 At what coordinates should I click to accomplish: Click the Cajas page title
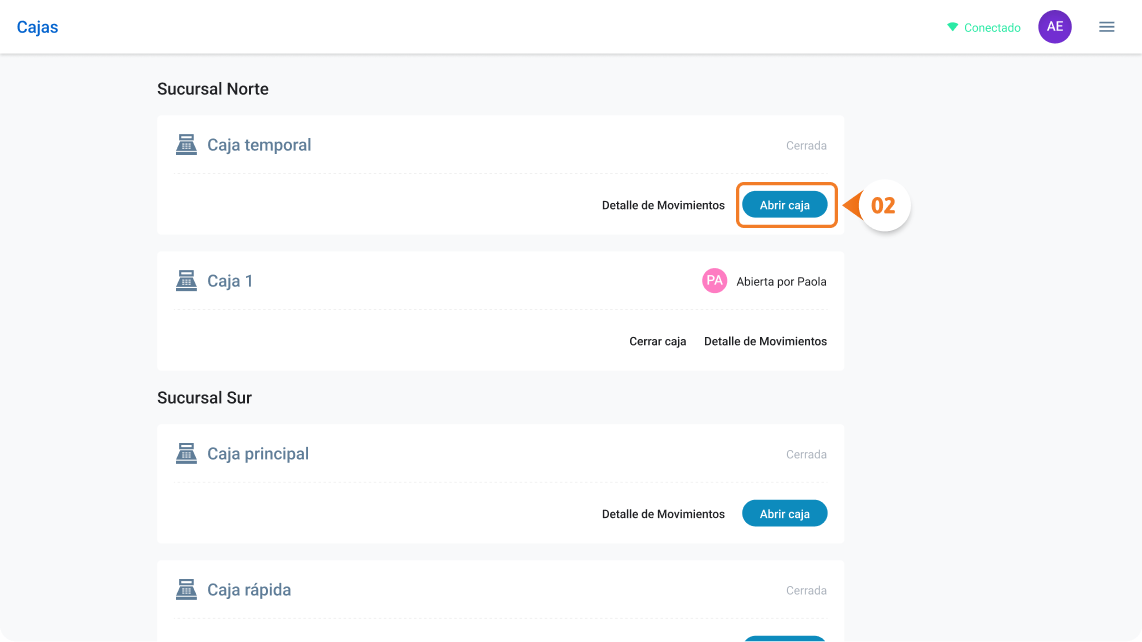37,27
